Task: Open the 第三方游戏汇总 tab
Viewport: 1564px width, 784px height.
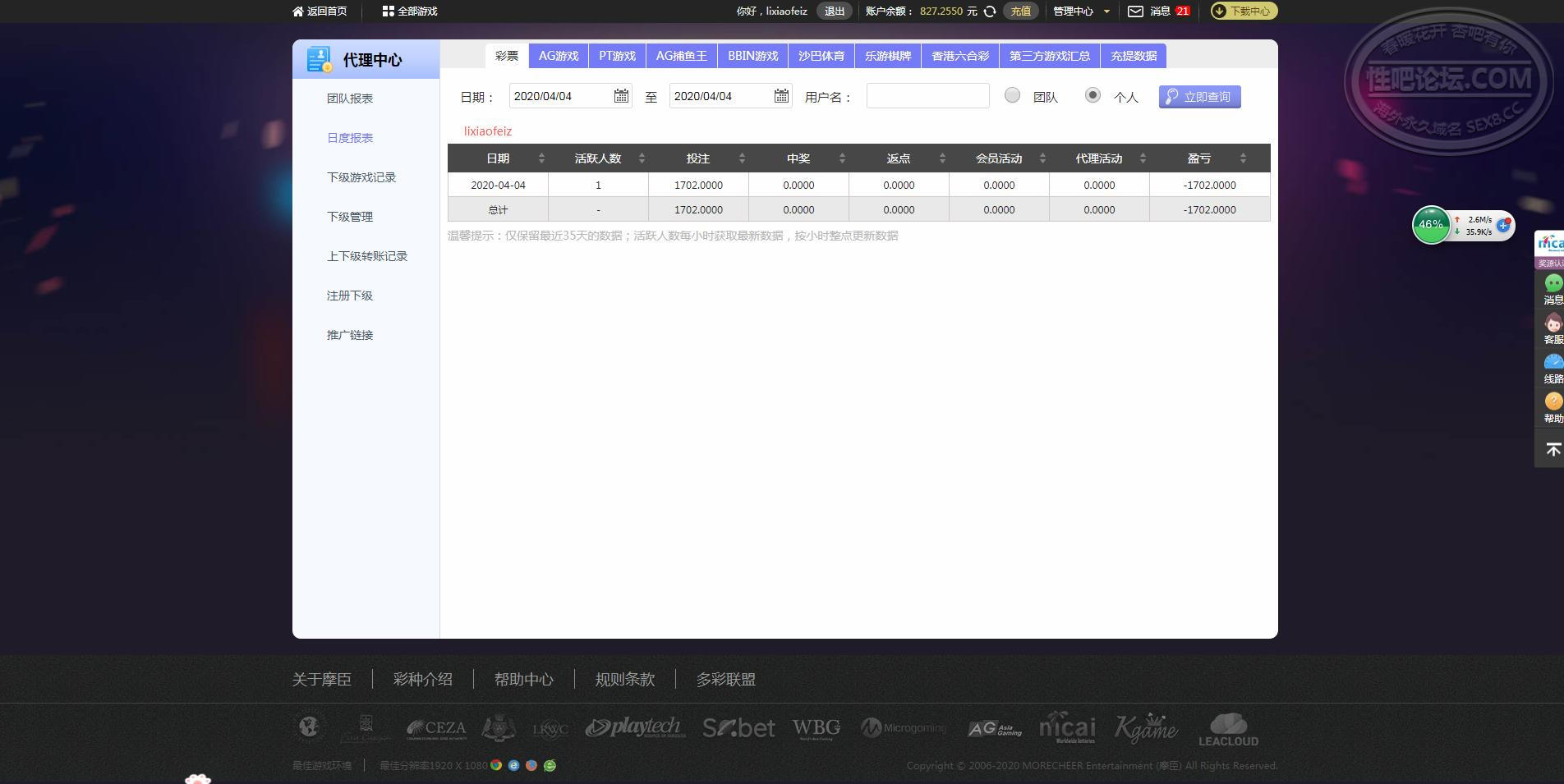Action: click(1050, 56)
